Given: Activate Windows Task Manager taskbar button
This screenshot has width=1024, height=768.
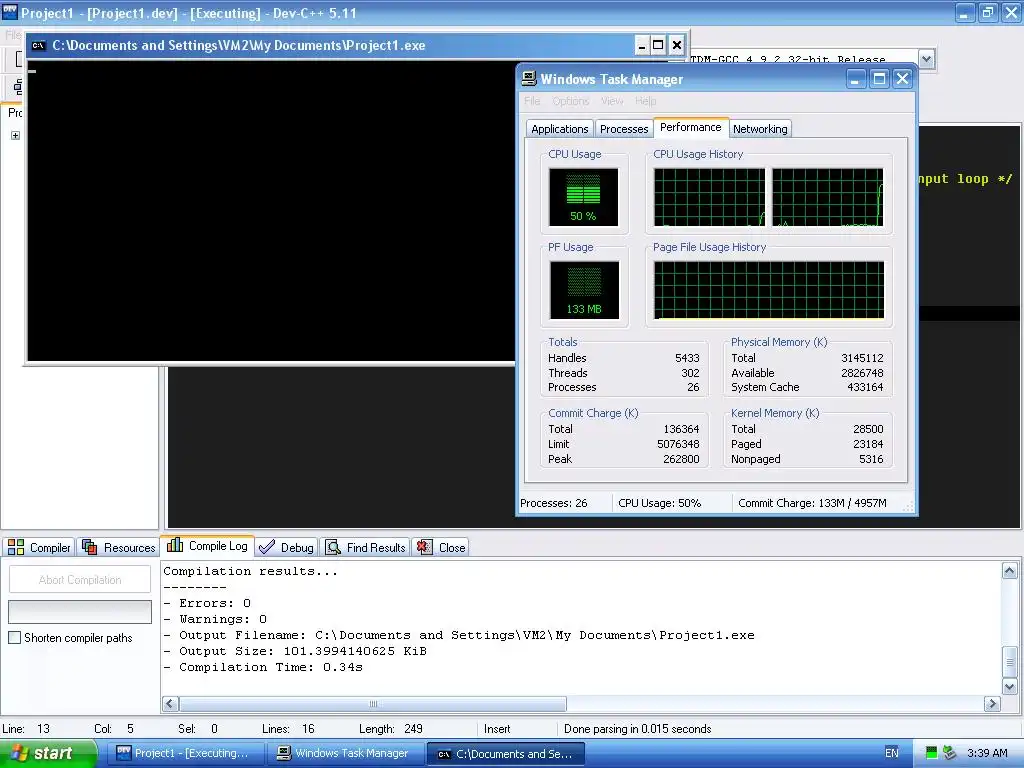Looking at the screenshot, I should pos(347,753).
